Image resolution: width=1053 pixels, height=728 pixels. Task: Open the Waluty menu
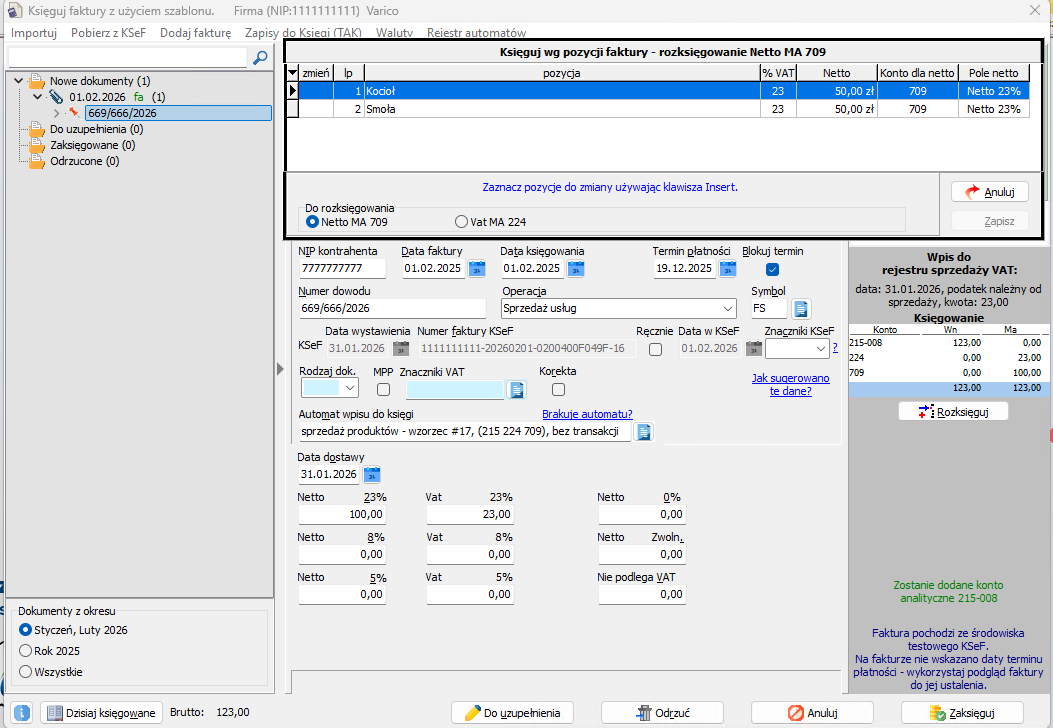coord(394,33)
